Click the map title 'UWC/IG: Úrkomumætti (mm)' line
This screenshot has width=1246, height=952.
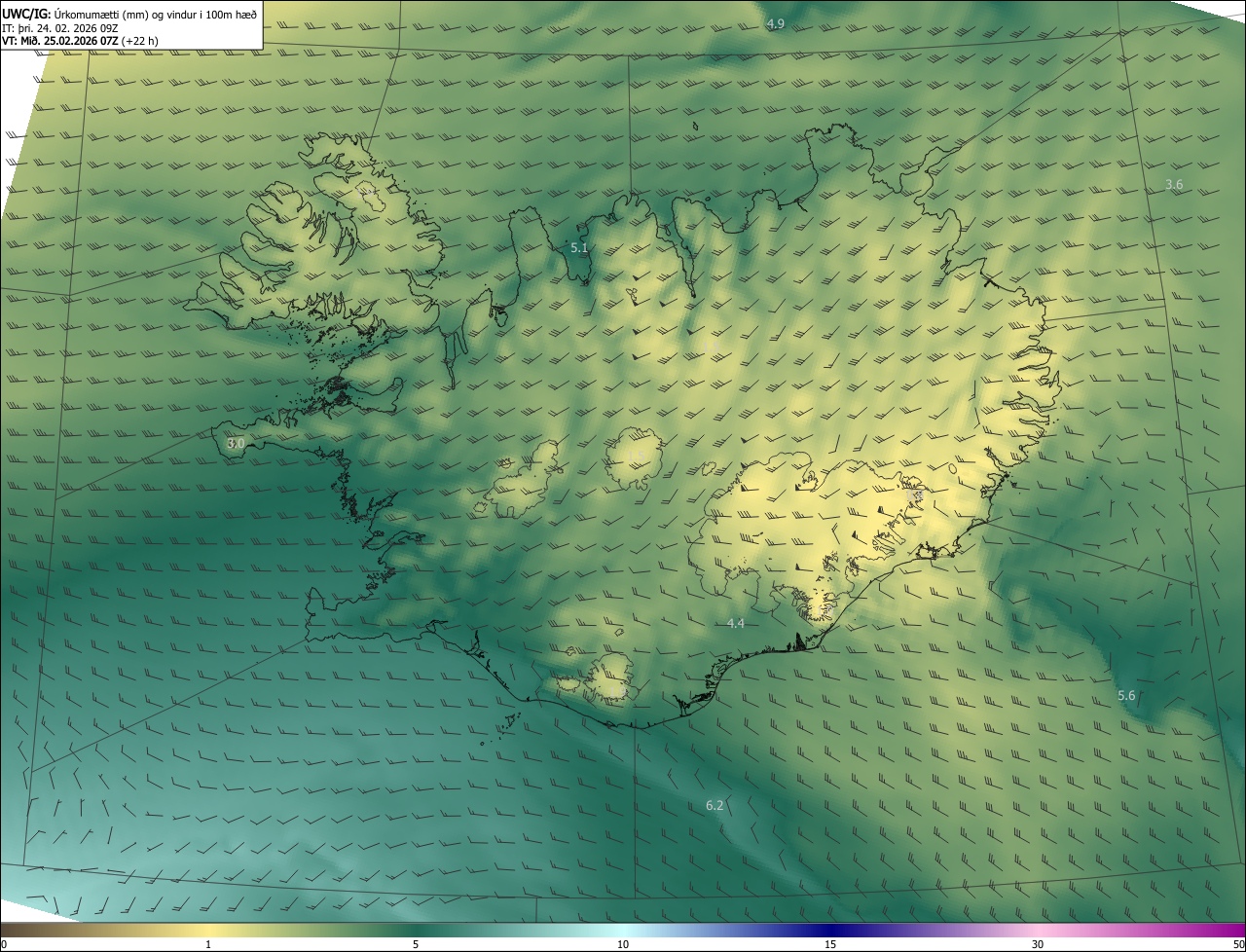(129, 13)
